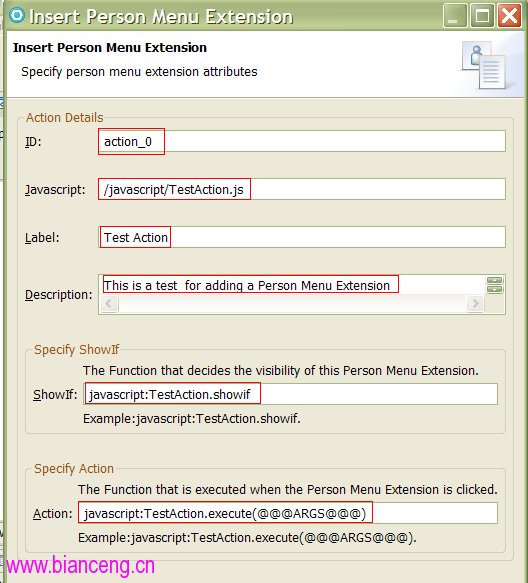The width and height of the screenshot is (528, 583).
Task: Click the 'Javascript:' field label
Action: point(55,190)
